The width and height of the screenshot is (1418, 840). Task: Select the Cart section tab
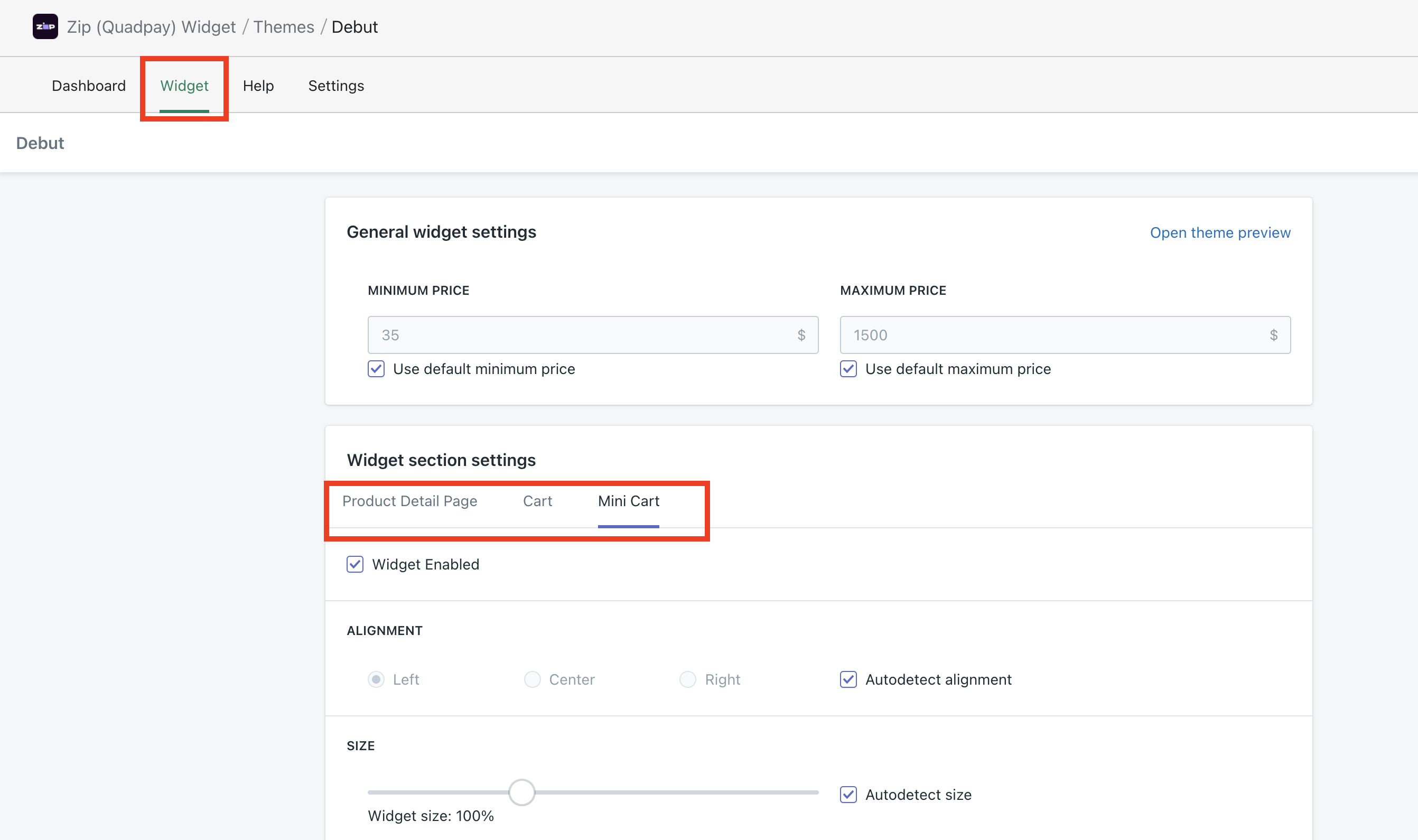[537, 501]
